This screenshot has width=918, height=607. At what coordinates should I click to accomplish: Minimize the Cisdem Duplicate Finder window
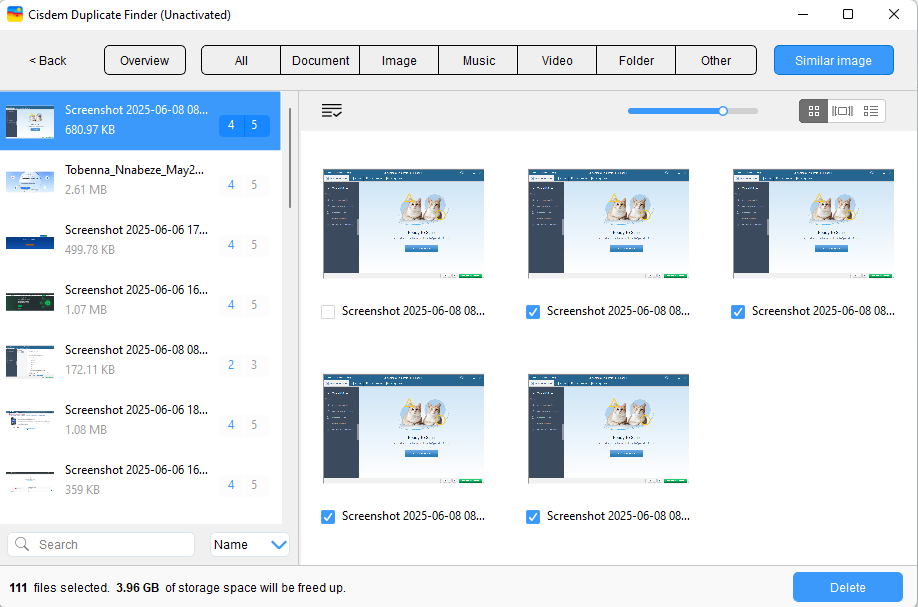[x=803, y=14]
